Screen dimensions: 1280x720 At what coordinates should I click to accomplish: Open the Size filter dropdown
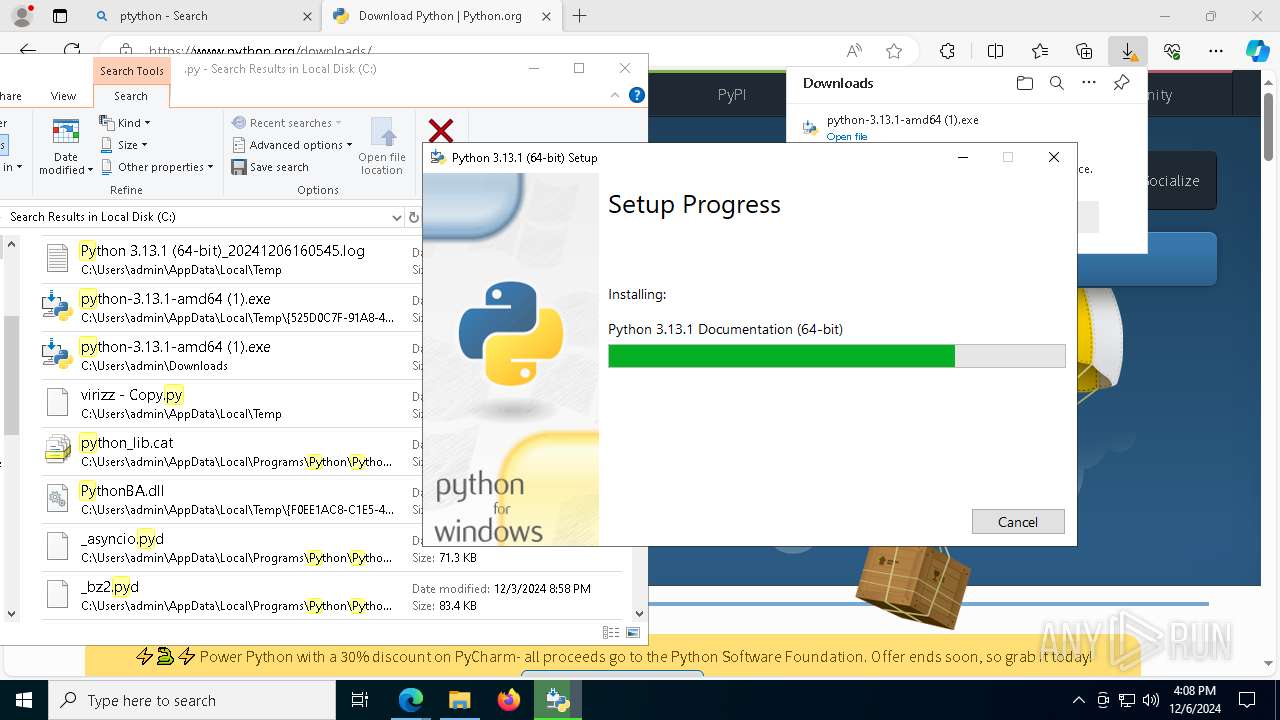pos(125,145)
